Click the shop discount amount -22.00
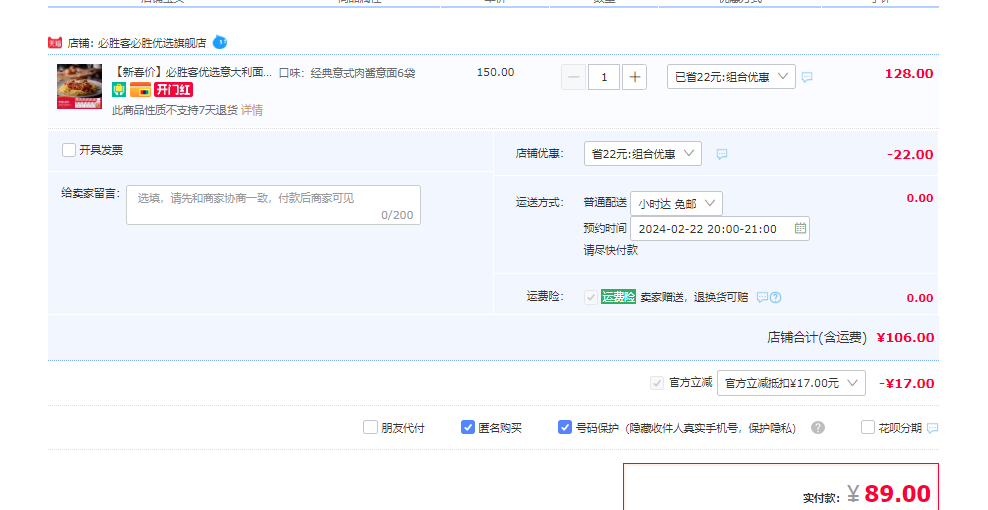This screenshot has width=988, height=510. 910,154
